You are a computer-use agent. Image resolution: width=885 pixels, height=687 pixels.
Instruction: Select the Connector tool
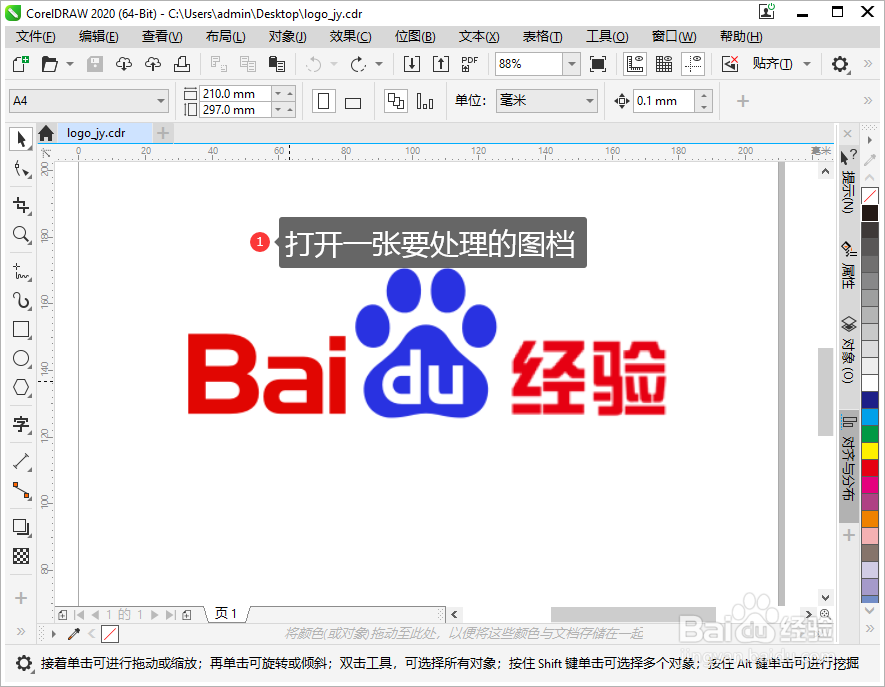(x=21, y=491)
